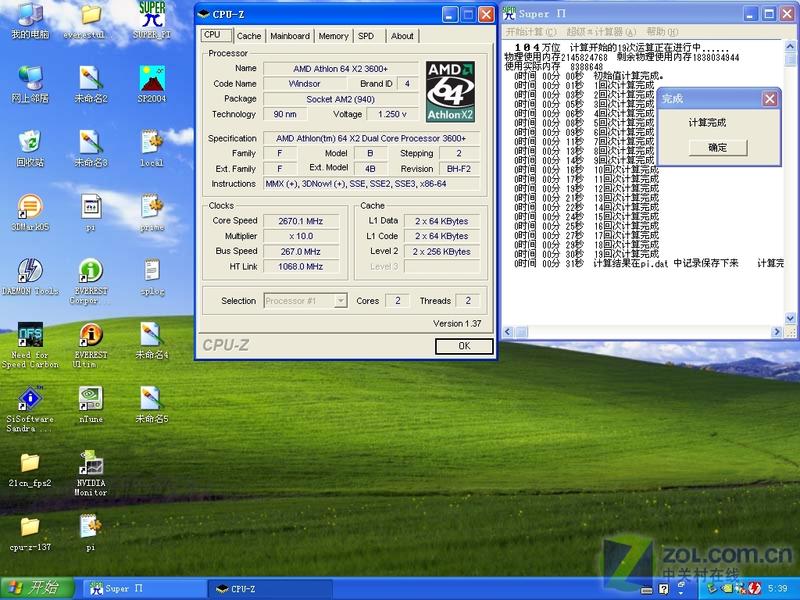Click the red shield tray icon
800x600 pixels.
tap(755, 588)
